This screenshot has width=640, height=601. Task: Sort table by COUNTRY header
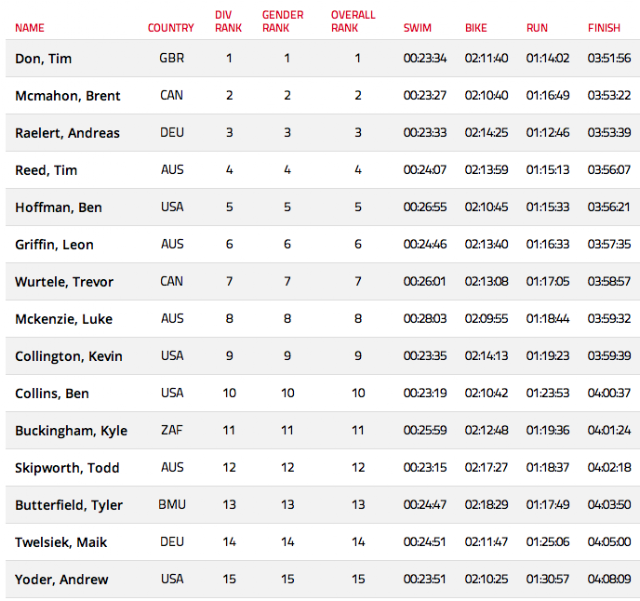pos(171,28)
